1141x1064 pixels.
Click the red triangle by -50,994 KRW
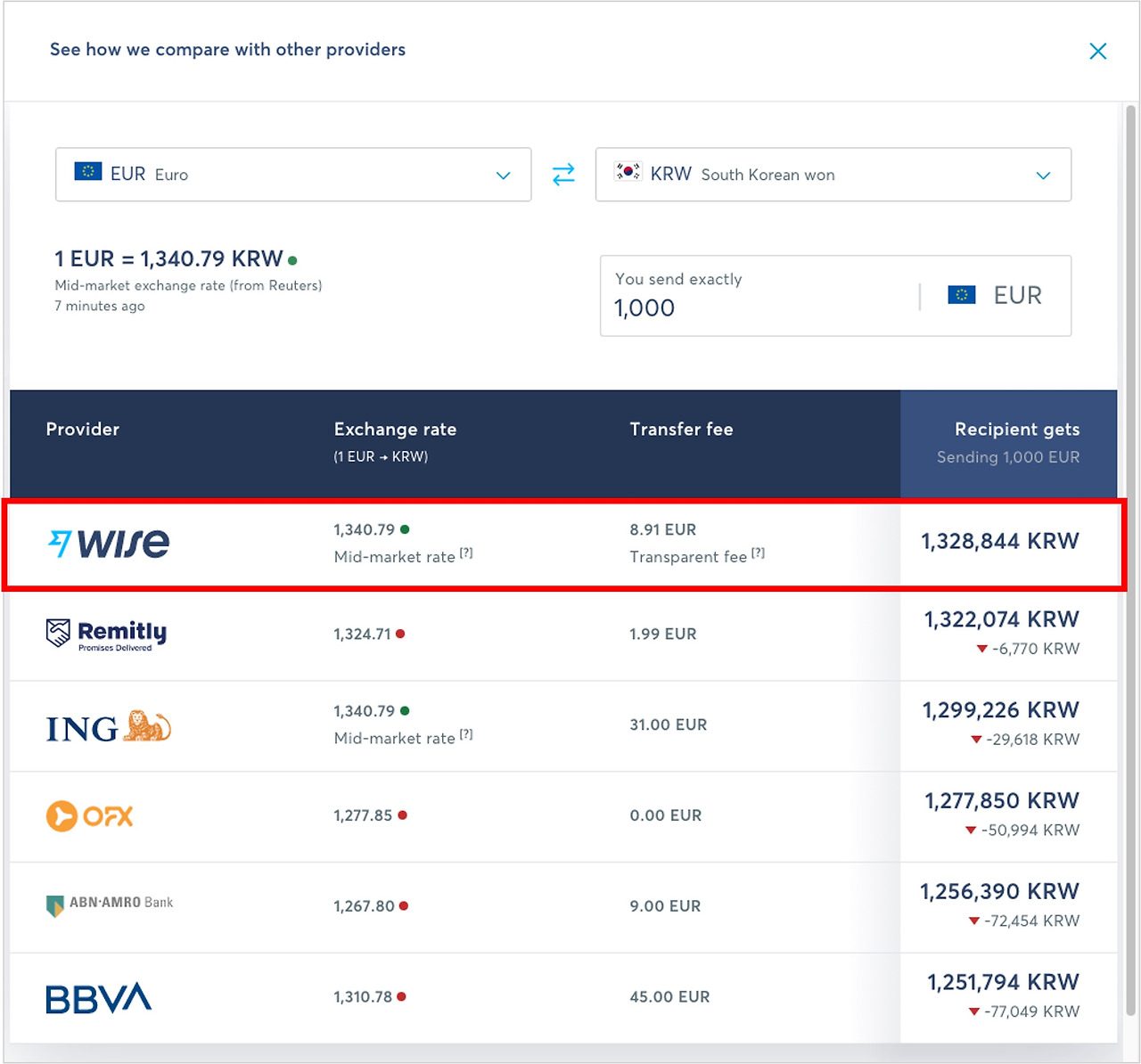pos(971,831)
